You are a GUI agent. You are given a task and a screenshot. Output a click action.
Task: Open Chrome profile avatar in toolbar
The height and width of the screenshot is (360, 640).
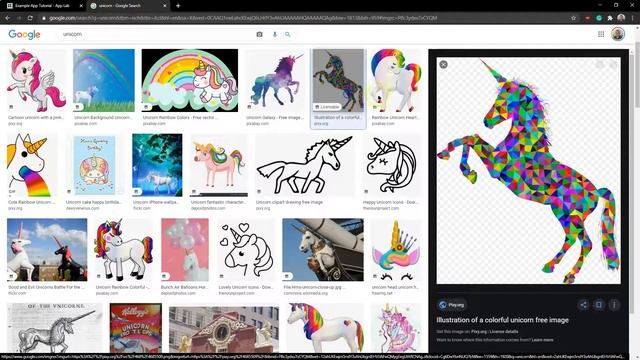coord(621,18)
